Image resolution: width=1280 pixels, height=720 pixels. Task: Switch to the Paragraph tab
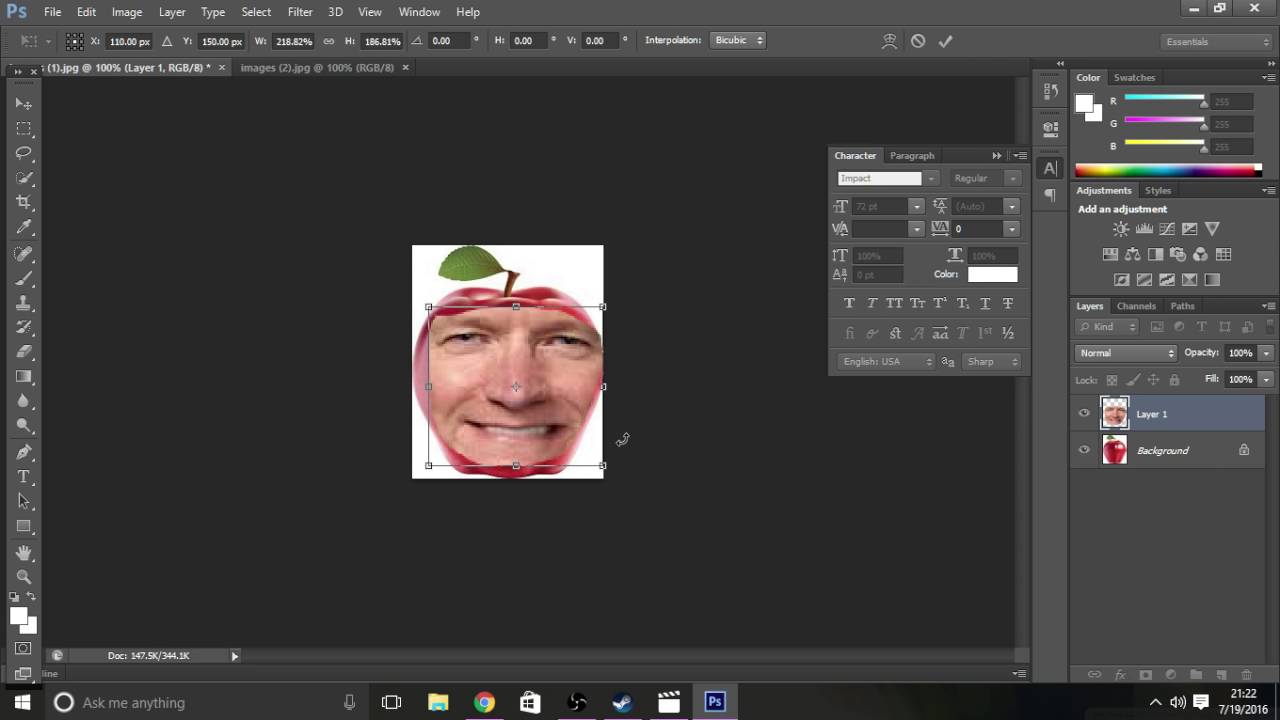click(x=912, y=155)
